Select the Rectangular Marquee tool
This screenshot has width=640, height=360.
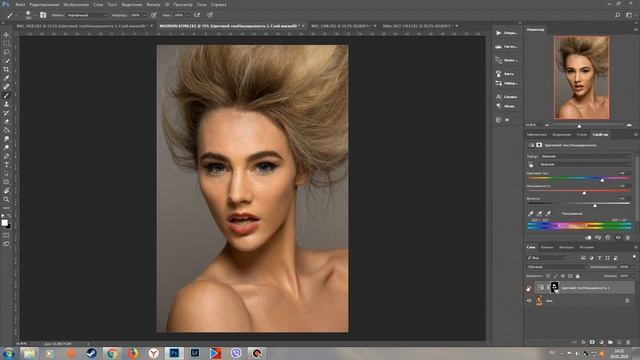[6, 44]
